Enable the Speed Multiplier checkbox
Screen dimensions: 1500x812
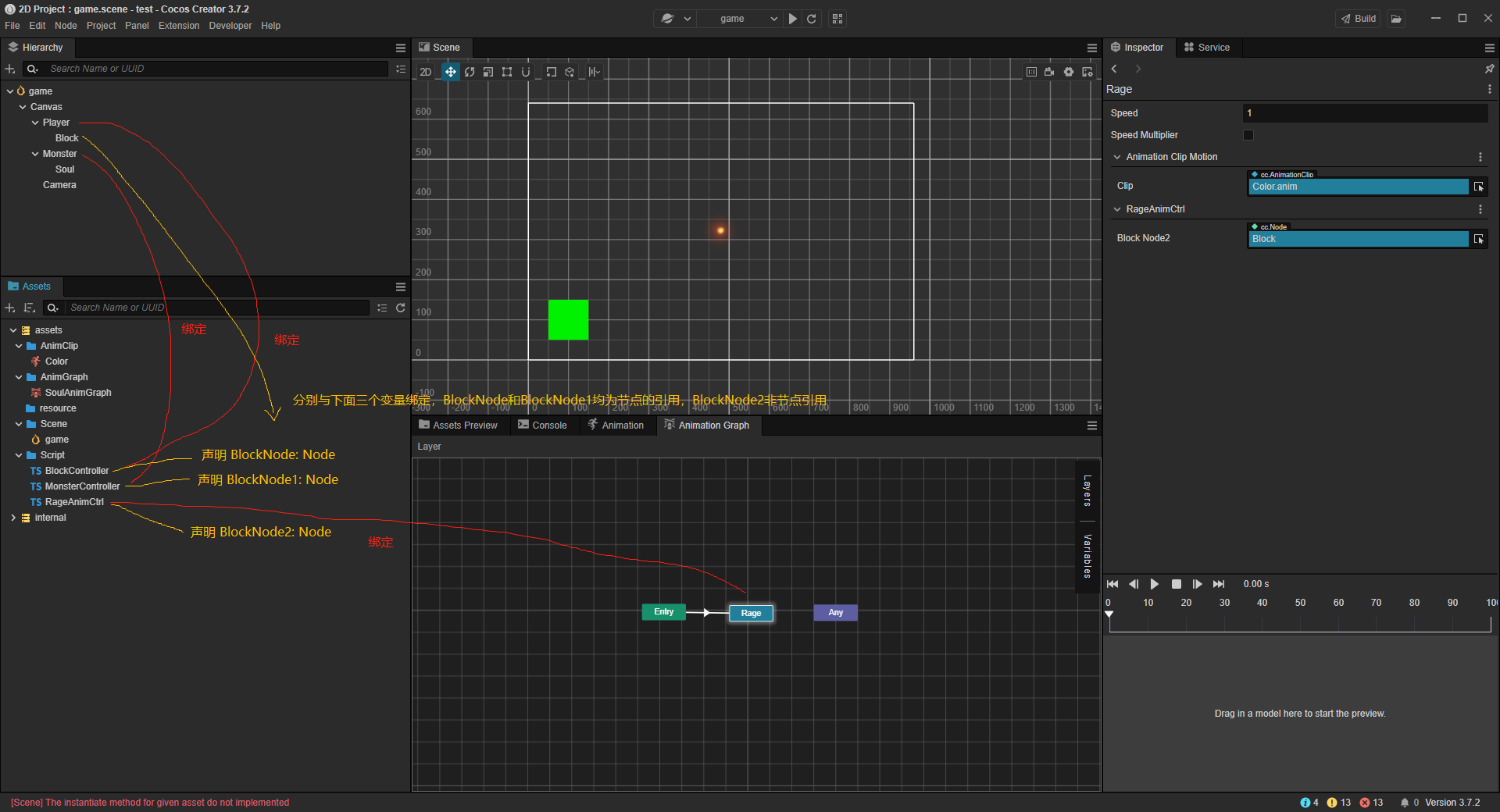tap(1248, 135)
